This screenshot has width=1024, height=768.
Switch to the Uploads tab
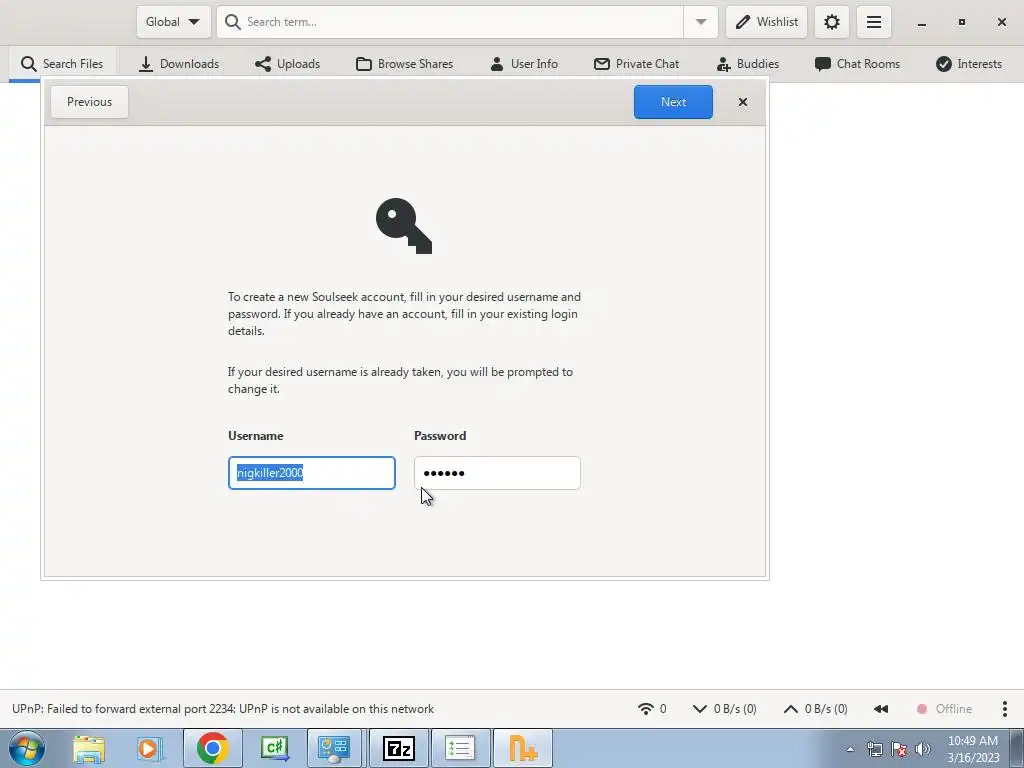pyautogui.click(x=287, y=64)
